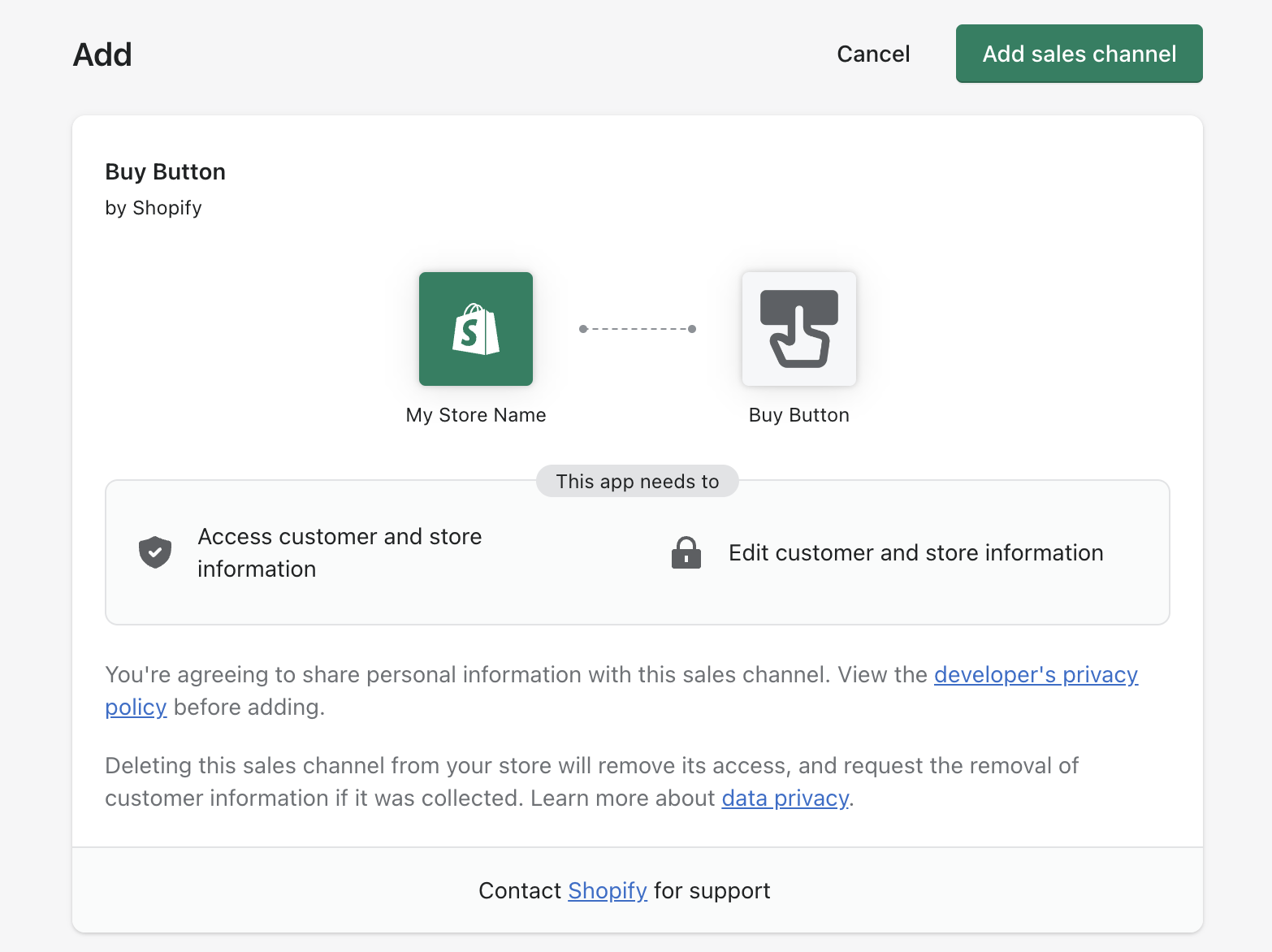Click the Buy Button heading text
This screenshot has width=1272, height=952.
(166, 171)
